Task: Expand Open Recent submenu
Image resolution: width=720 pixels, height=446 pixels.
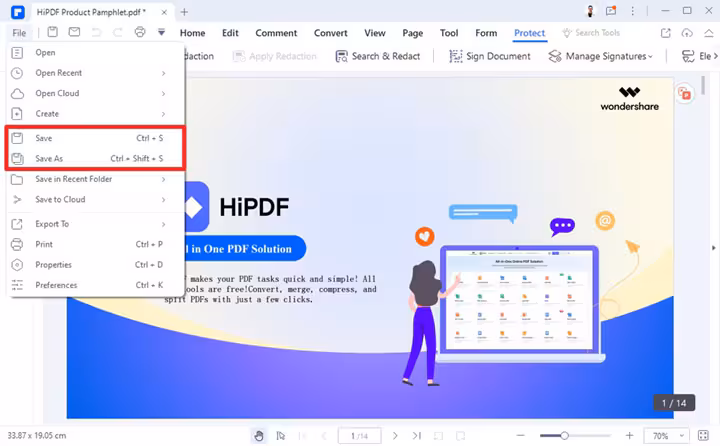Action: pyautogui.click(x=95, y=73)
